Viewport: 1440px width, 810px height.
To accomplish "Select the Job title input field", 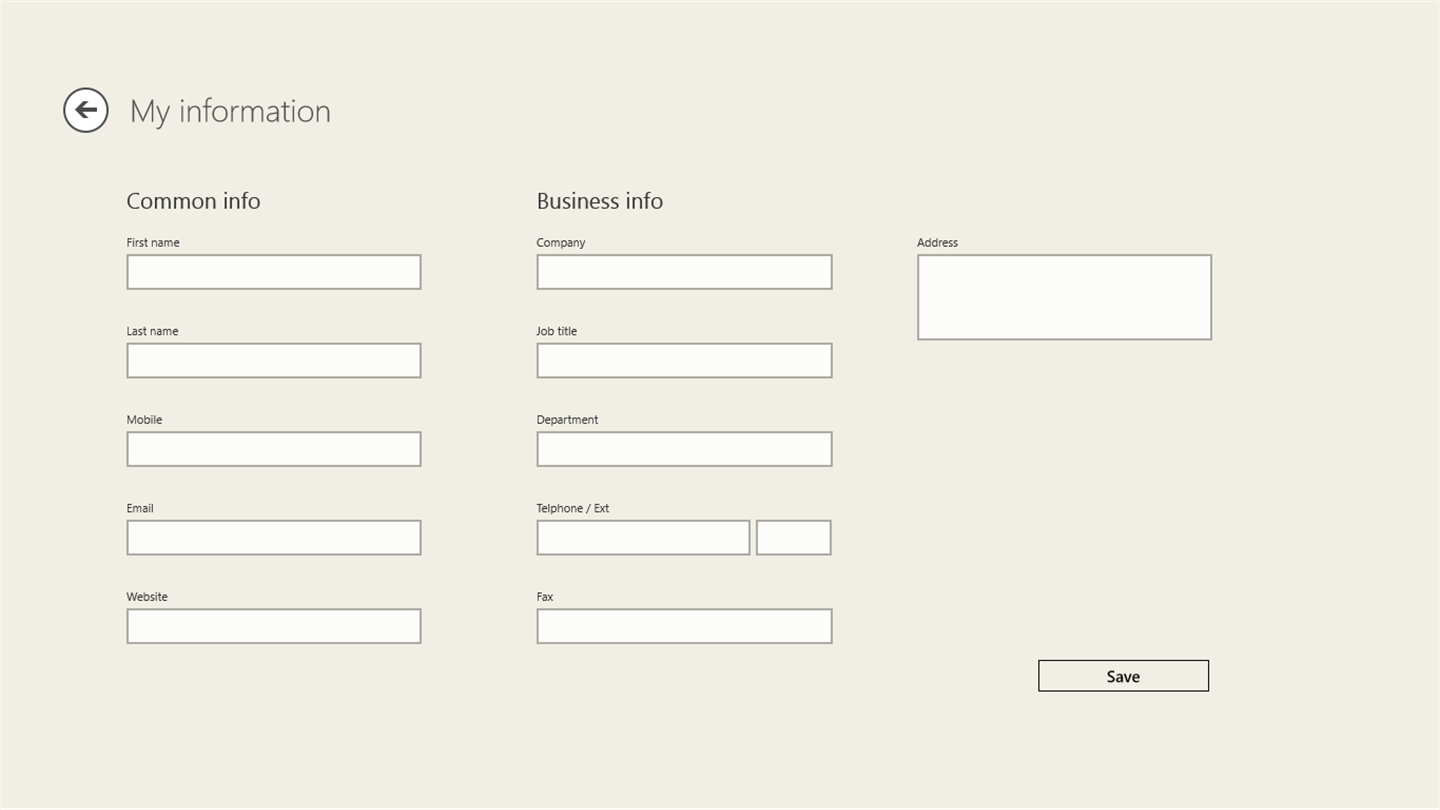I will point(684,361).
